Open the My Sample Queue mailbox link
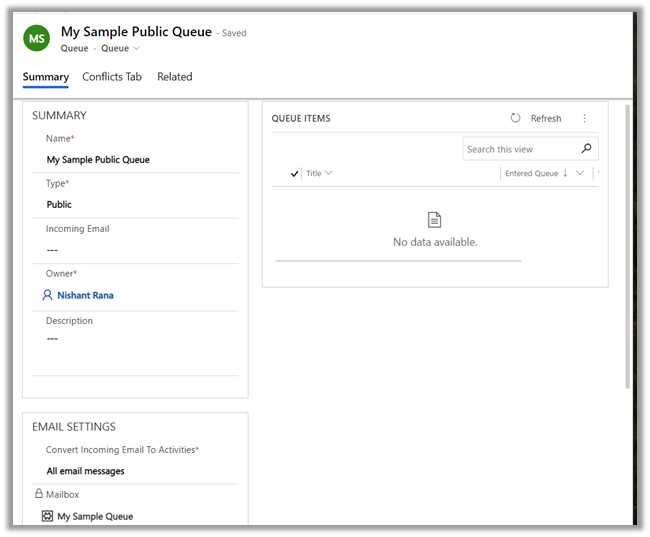The width and height of the screenshot is (650, 537). tap(95, 516)
